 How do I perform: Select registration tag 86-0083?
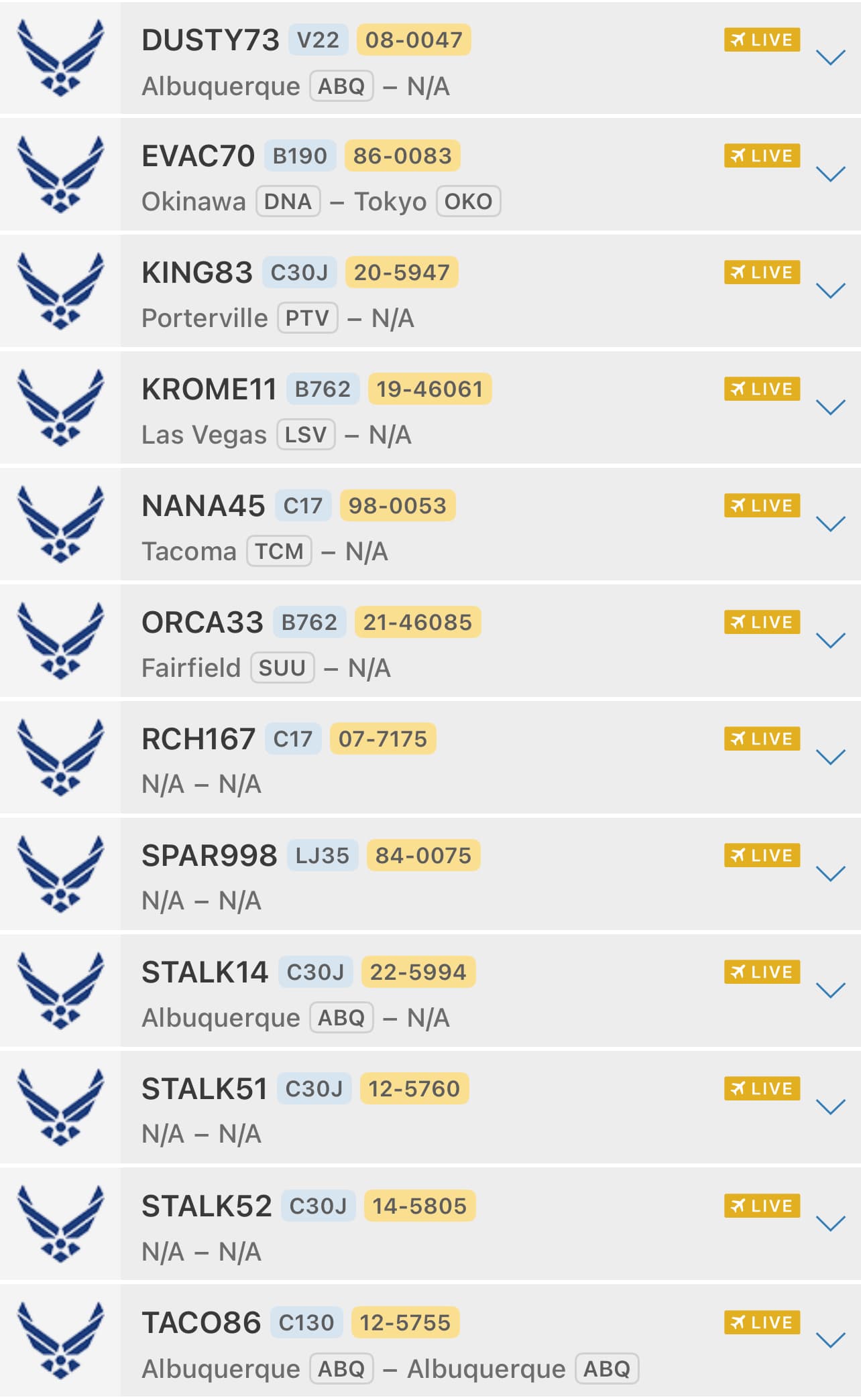402,155
